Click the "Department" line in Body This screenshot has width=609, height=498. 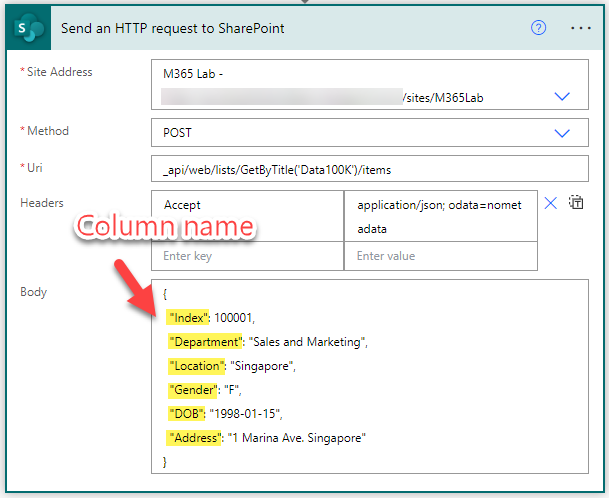pyautogui.click(x=268, y=342)
